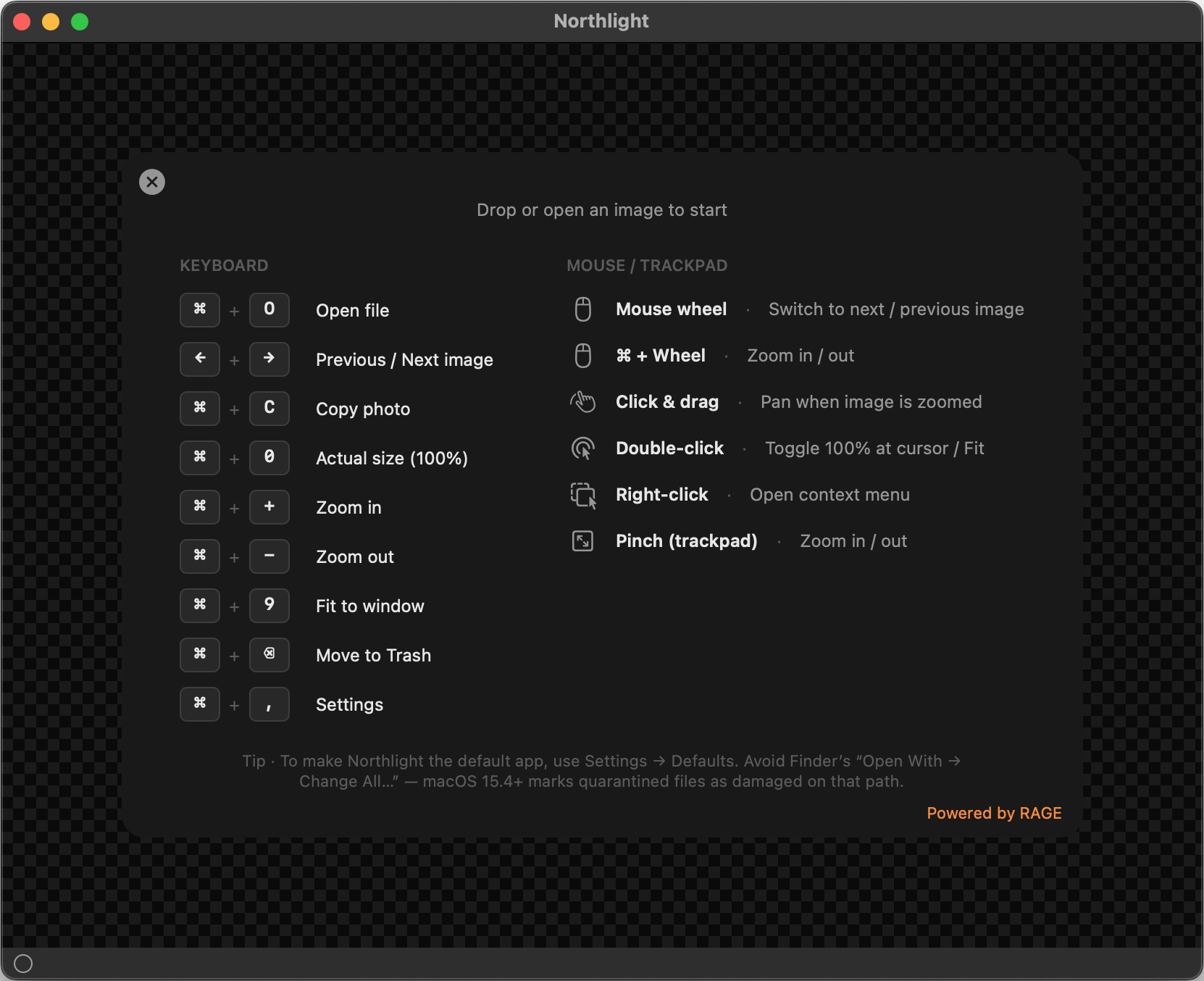The height and width of the screenshot is (981, 1204).
Task: Click the Command + Wheel mouse icon
Action: (583, 356)
